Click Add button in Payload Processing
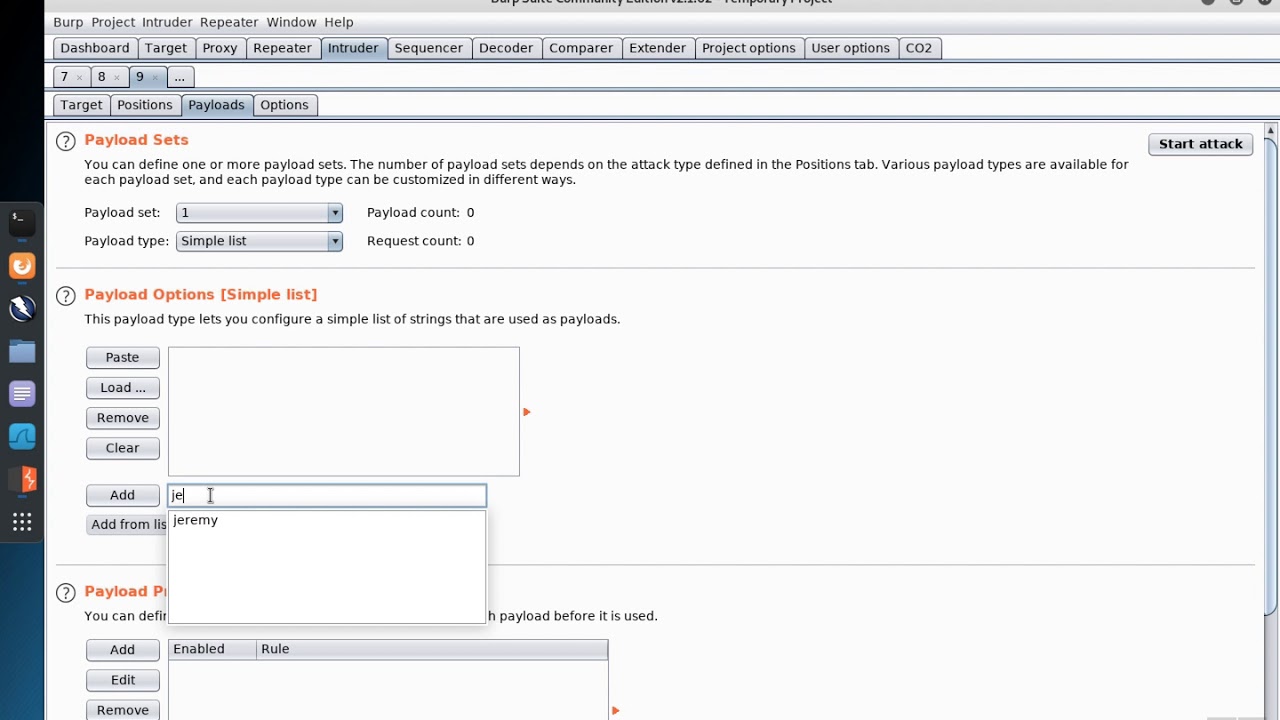1280x720 pixels. point(123,650)
